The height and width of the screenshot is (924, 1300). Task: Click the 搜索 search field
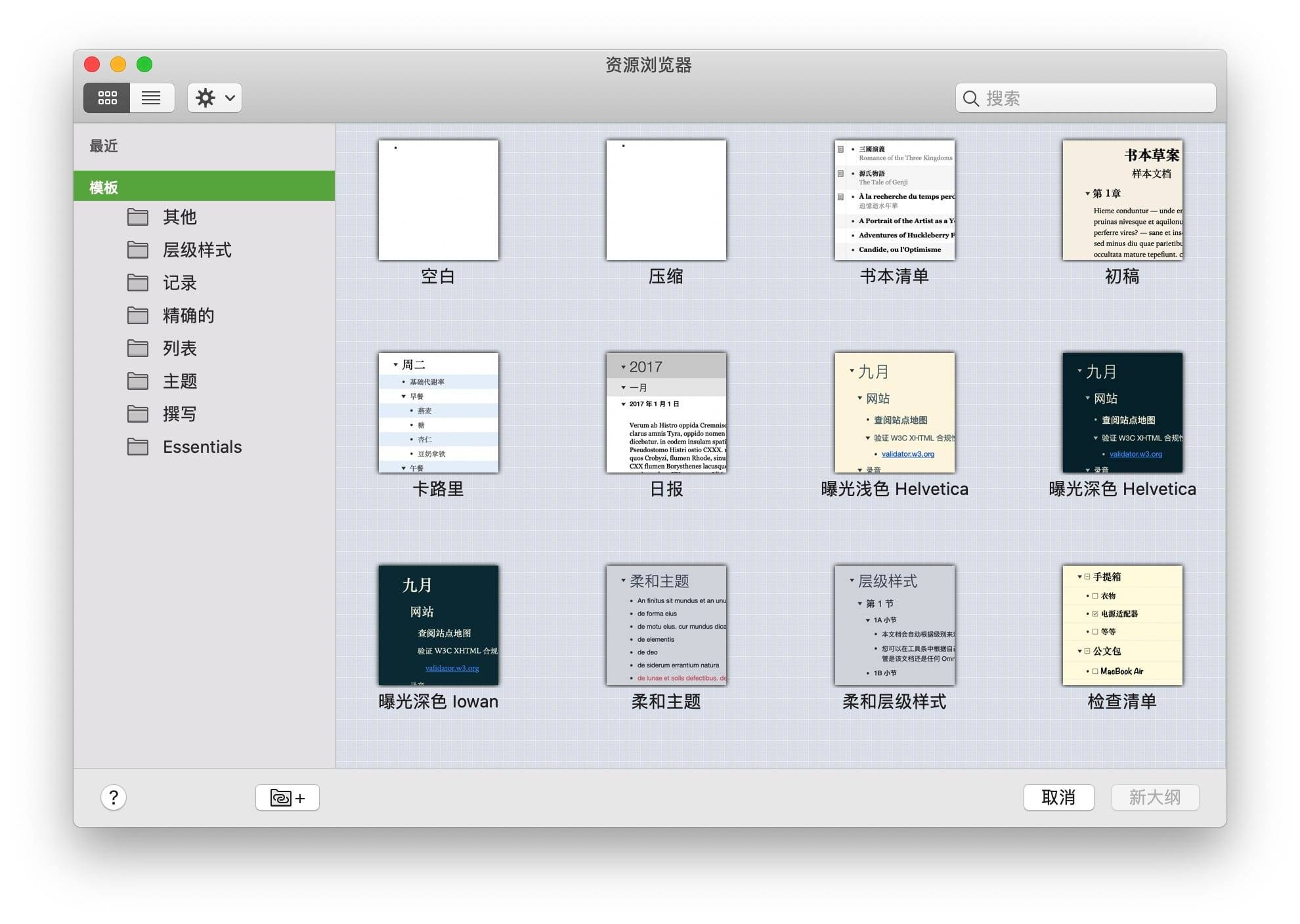click(1085, 98)
